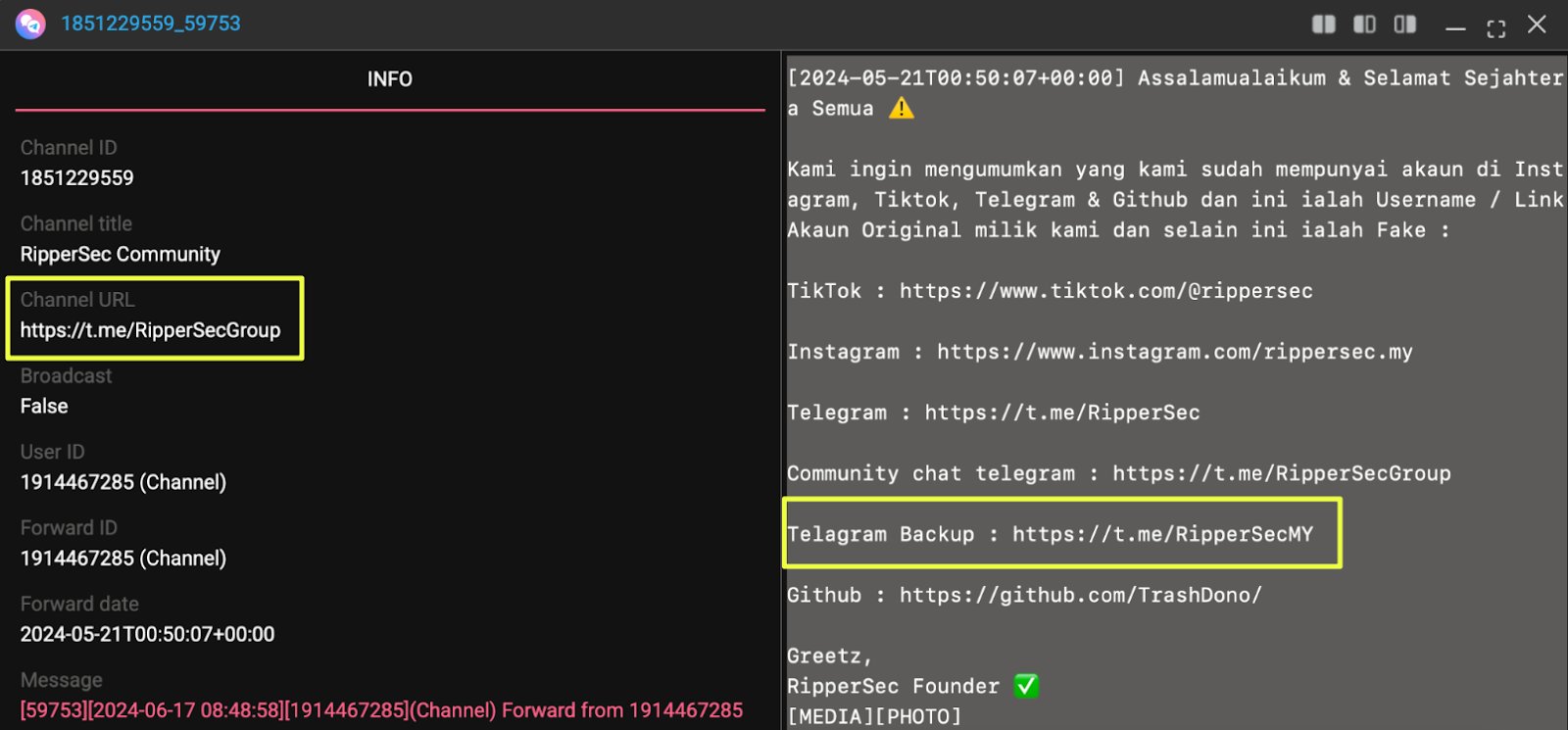Expand the viewer to fullscreen

1495,27
